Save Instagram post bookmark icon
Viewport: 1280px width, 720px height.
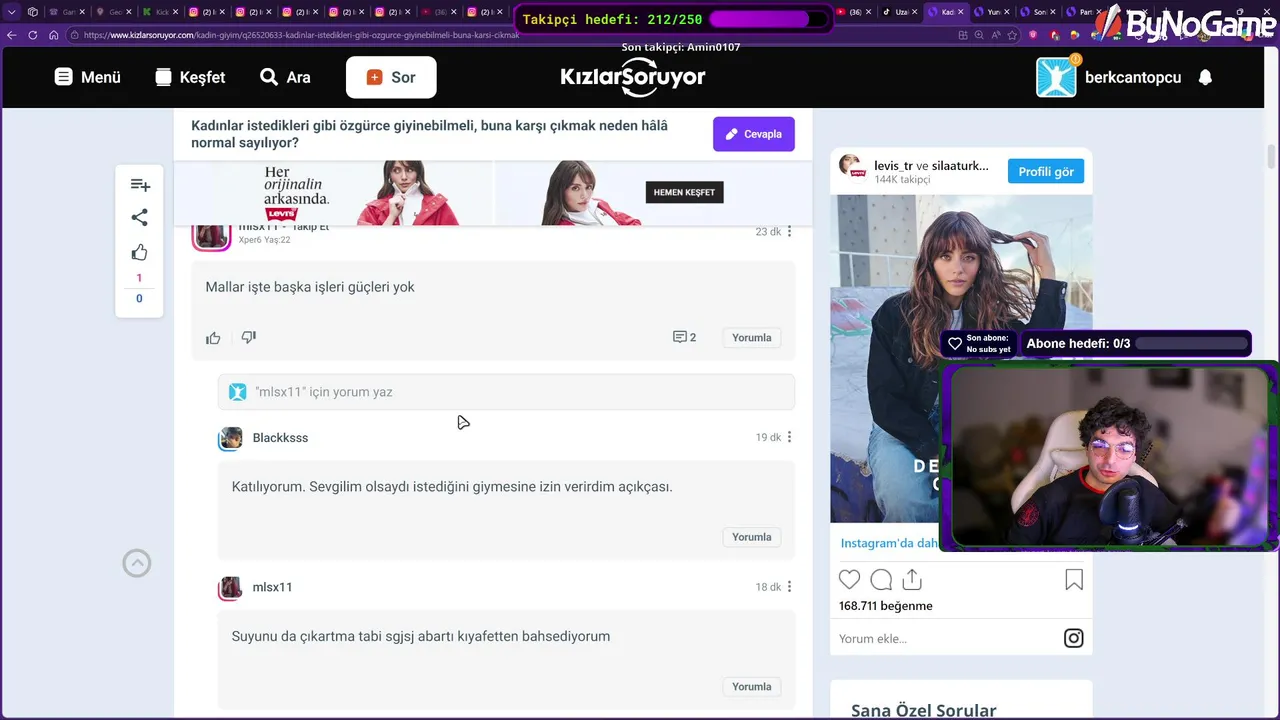(1074, 580)
